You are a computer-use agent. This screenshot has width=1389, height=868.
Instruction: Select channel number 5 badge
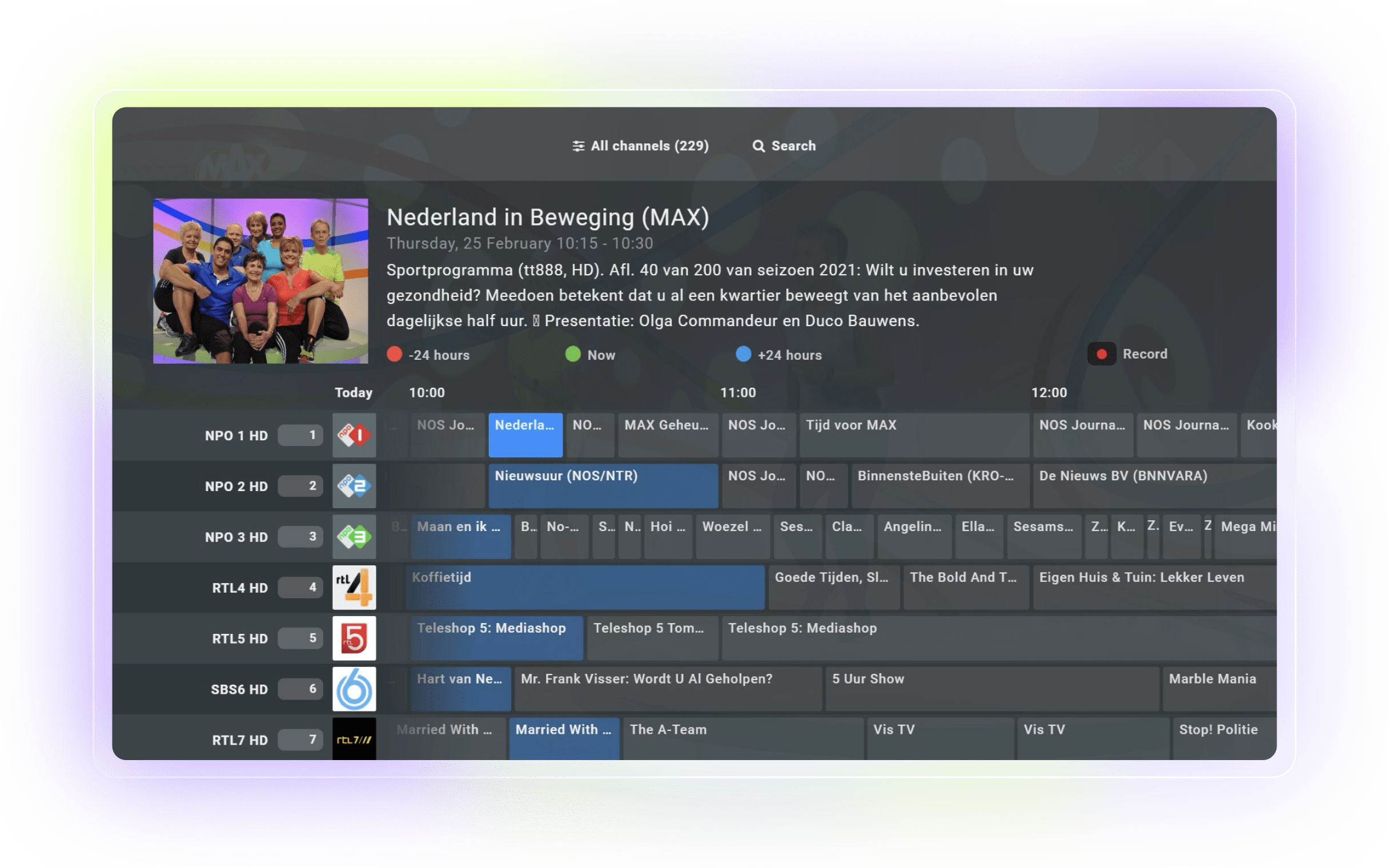tap(300, 638)
